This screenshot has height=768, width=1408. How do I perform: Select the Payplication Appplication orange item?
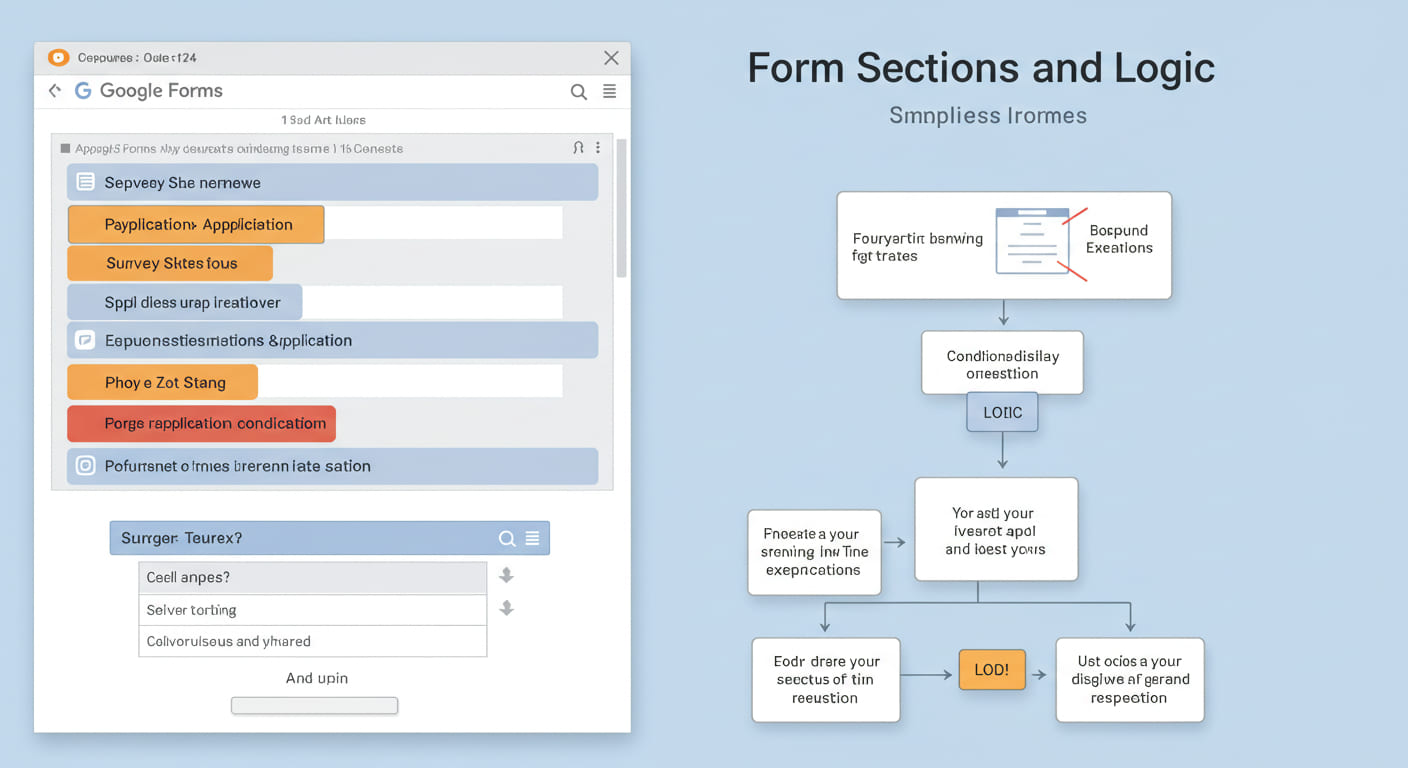pyautogui.click(x=196, y=225)
